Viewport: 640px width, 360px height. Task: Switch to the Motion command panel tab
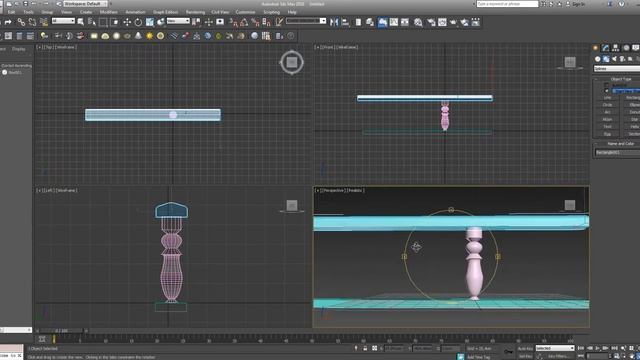(x=626, y=48)
